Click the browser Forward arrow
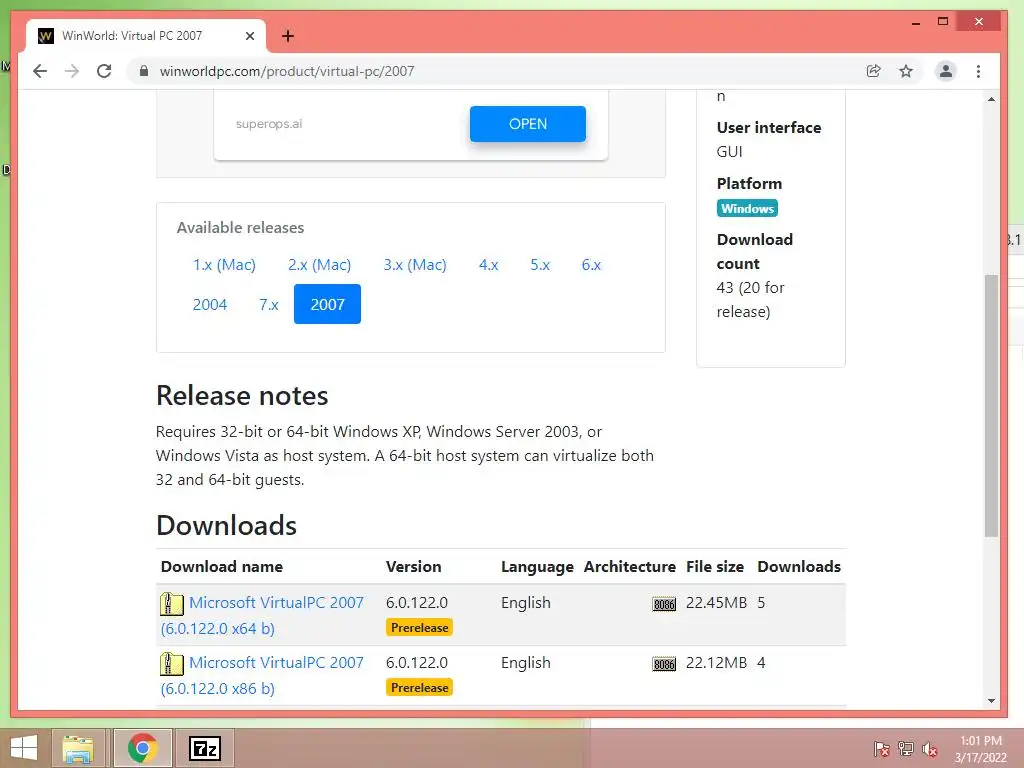The height and width of the screenshot is (768, 1024). pos(72,71)
